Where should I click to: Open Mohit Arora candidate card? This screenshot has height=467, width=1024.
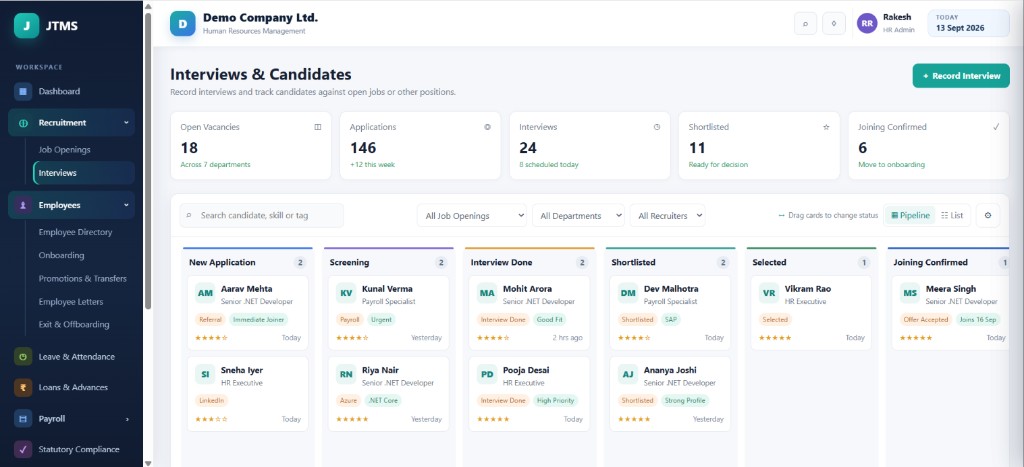530,312
